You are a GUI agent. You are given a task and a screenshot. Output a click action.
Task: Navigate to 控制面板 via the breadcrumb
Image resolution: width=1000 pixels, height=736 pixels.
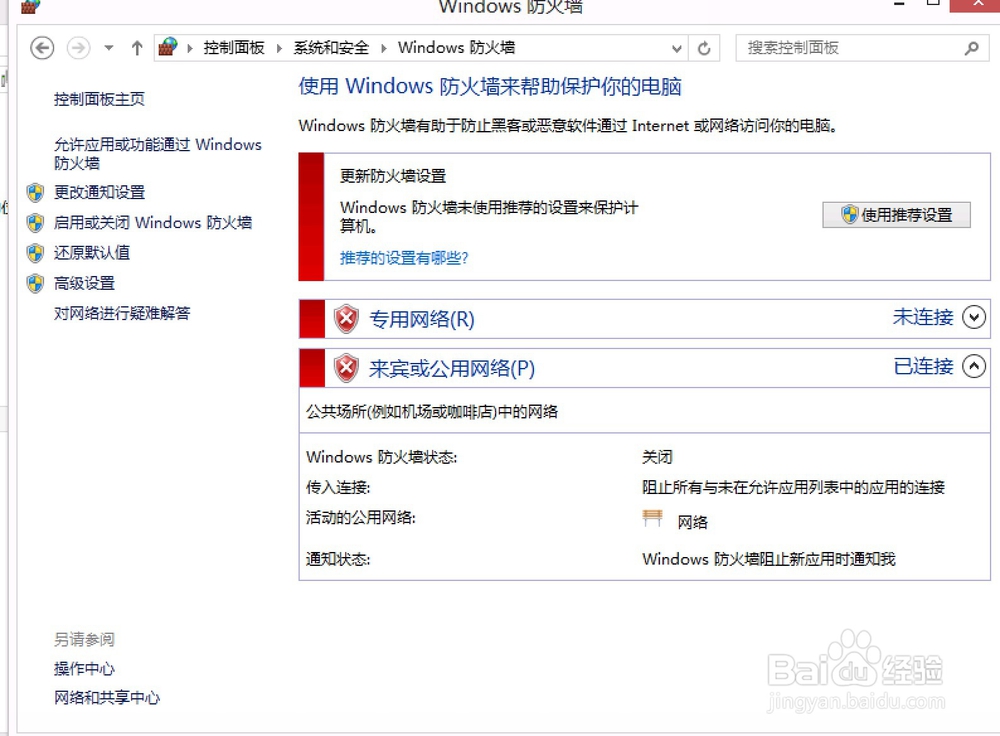tap(232, 46)
